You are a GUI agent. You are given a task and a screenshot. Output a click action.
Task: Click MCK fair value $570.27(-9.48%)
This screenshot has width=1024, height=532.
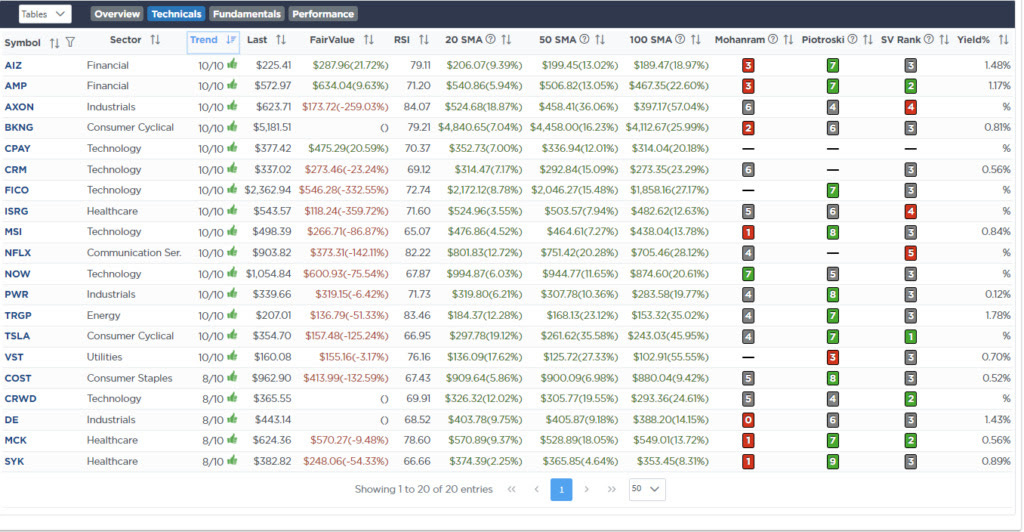tap(349, 441)
